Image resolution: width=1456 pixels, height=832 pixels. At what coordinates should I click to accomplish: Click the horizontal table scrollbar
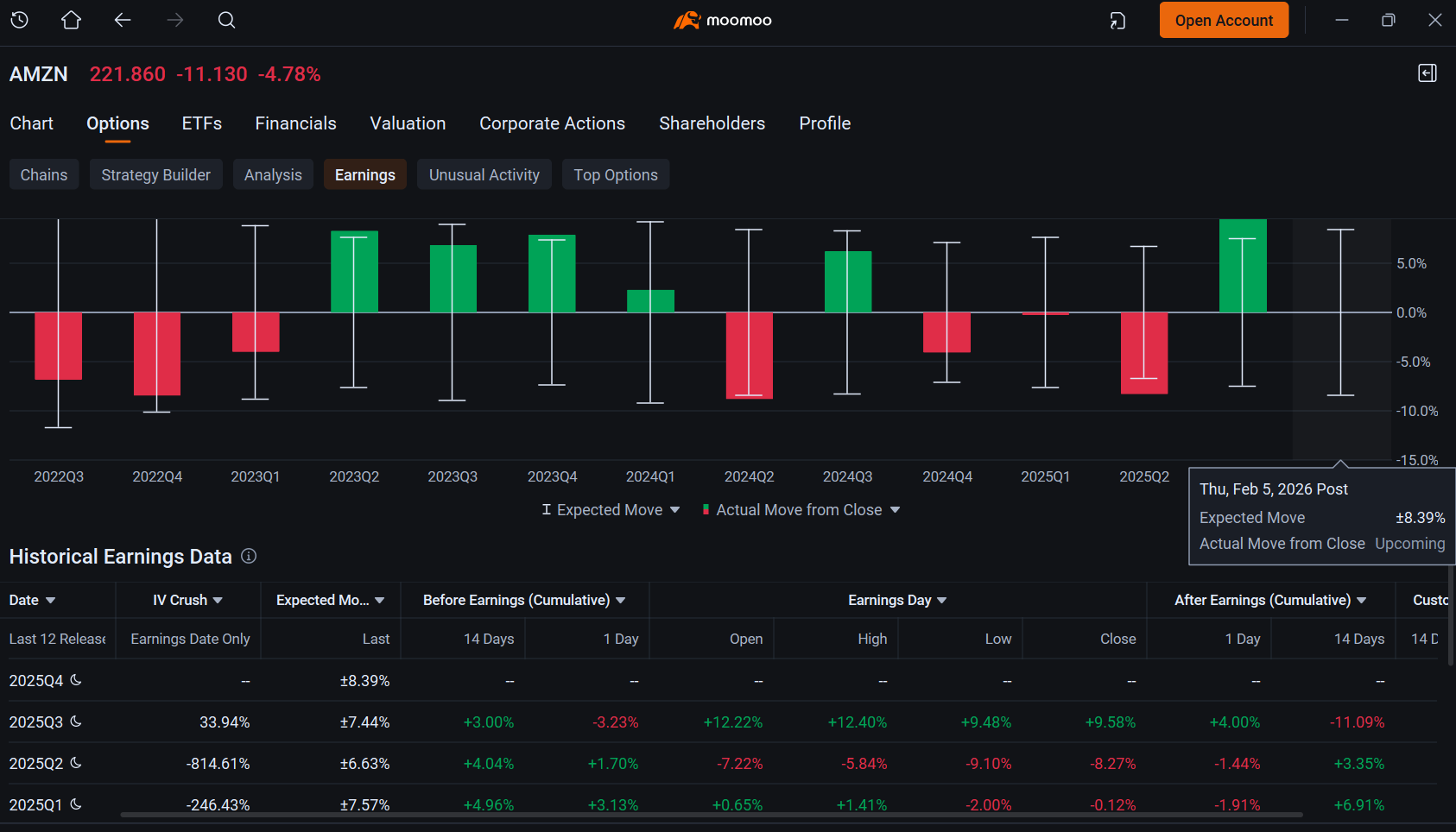[712, 814]
